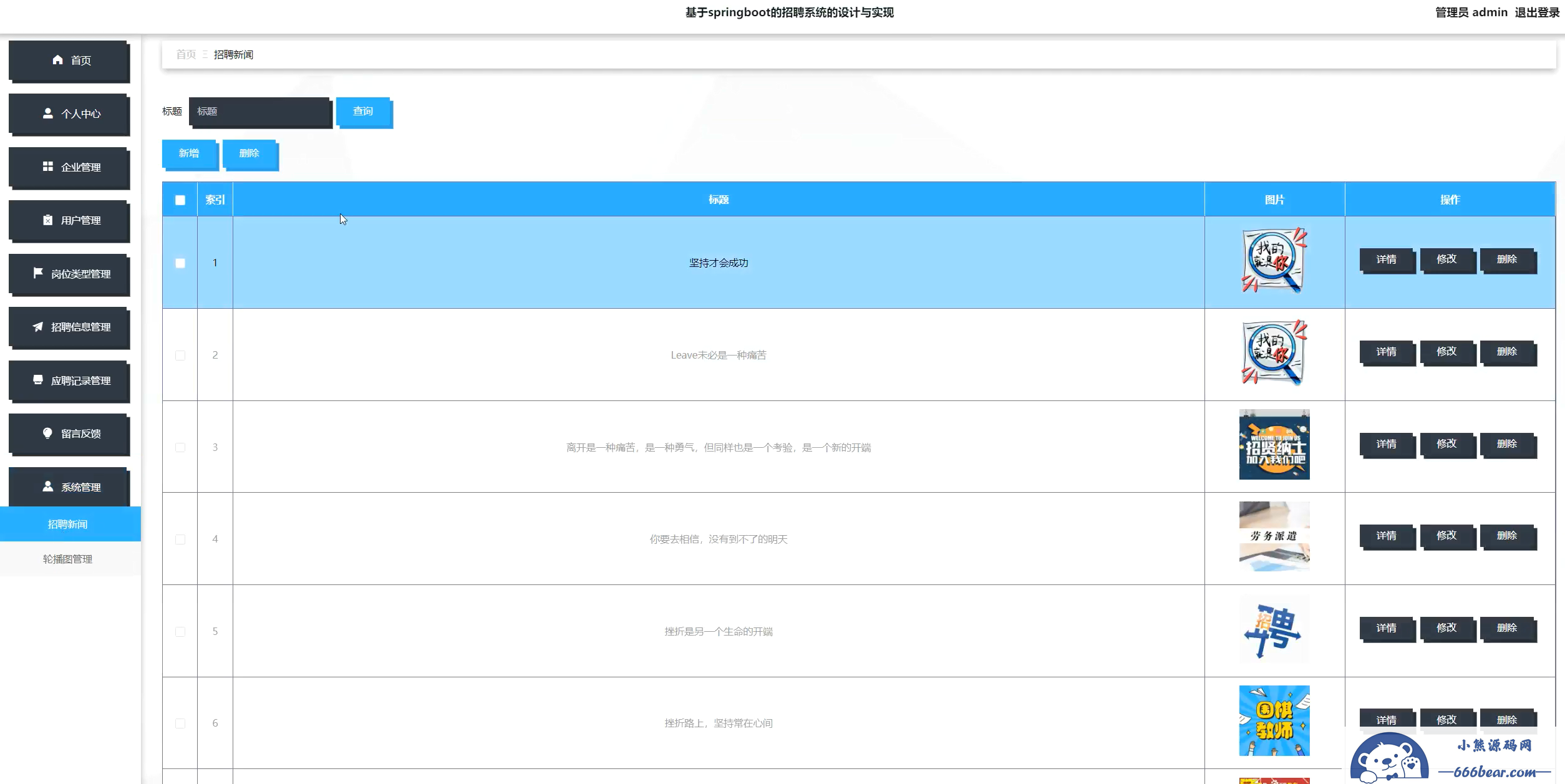The image size is (1565, 784).
Task: Check the checkbox for row 3
Action: tap(180, 447)
